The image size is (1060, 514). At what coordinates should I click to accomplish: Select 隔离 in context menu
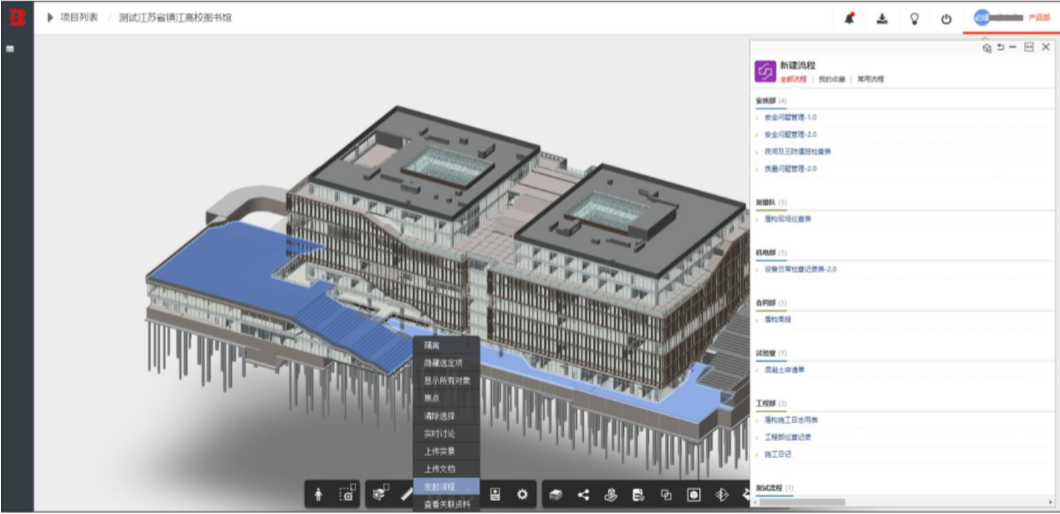(x=446, y=345)
